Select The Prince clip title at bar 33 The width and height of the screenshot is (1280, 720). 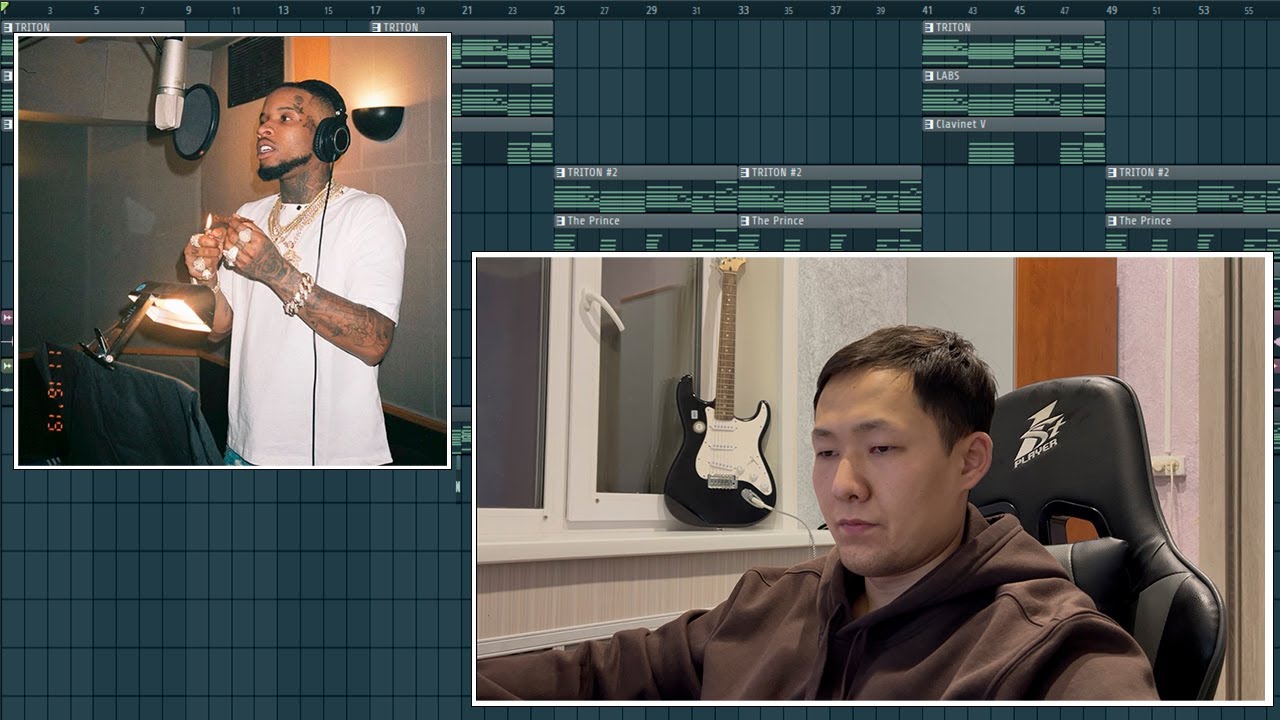[778, 220]
